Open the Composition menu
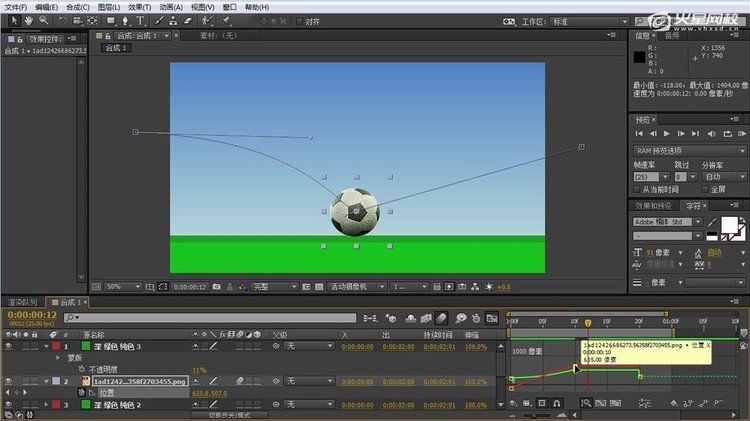Screen dimensions: 750x421 point(77,7)
